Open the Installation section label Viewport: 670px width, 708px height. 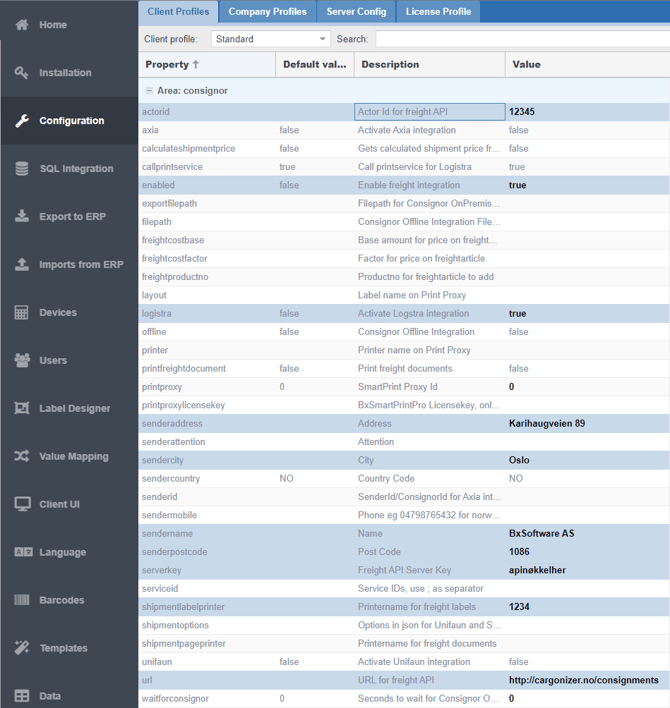tap(65, 73)
